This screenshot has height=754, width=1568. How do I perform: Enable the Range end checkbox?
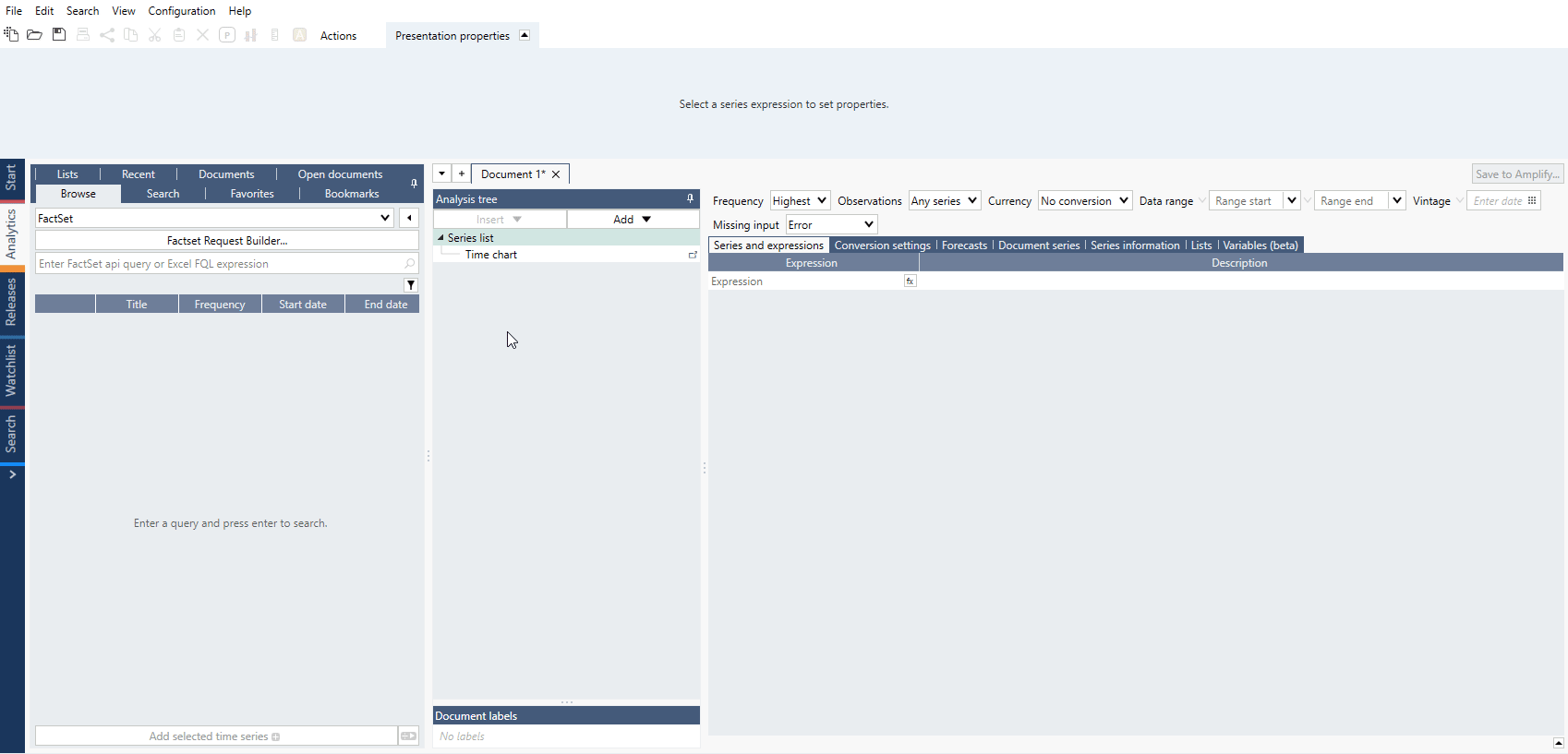1308,201
